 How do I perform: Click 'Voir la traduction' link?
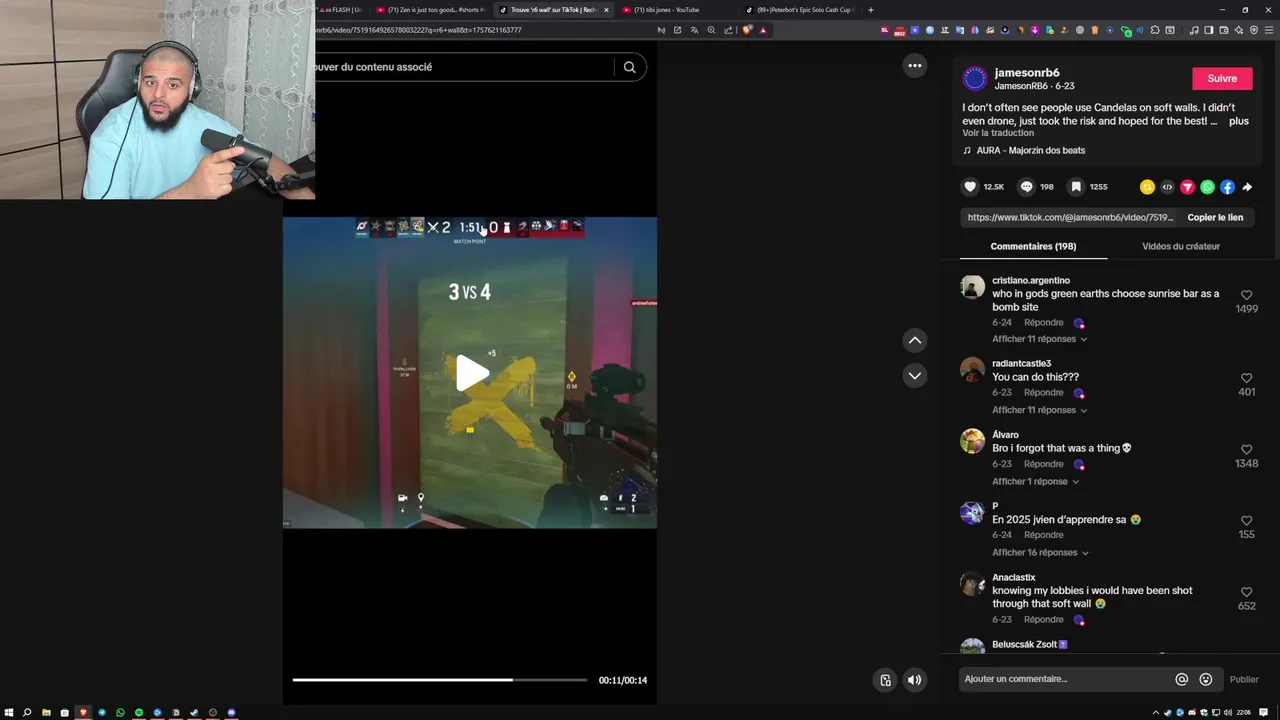point(998,133)
